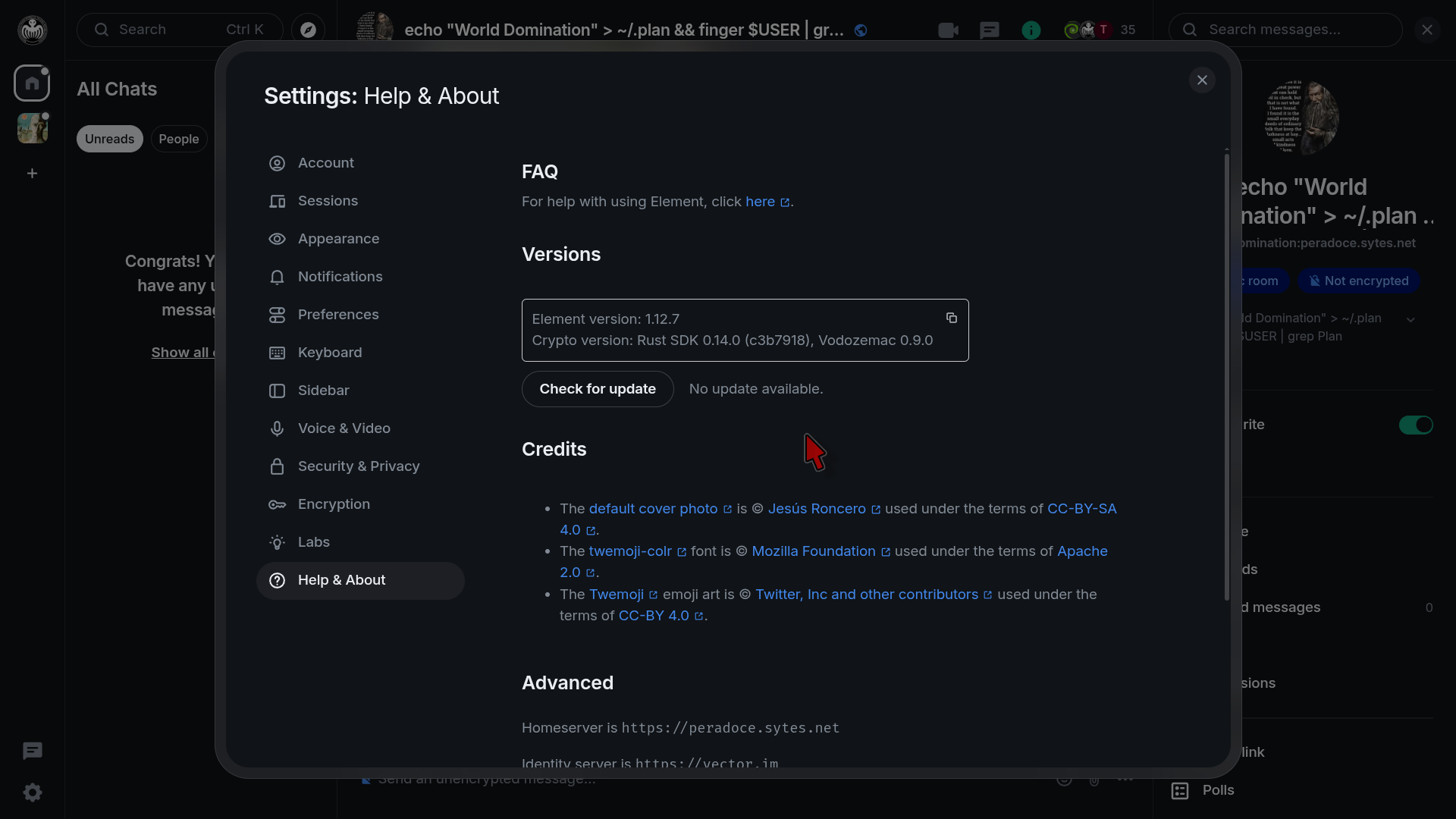The width and height of the screenshot is (1456, 819).
Task: Open the Mozilla Foundation link
Action: (814, 551)
